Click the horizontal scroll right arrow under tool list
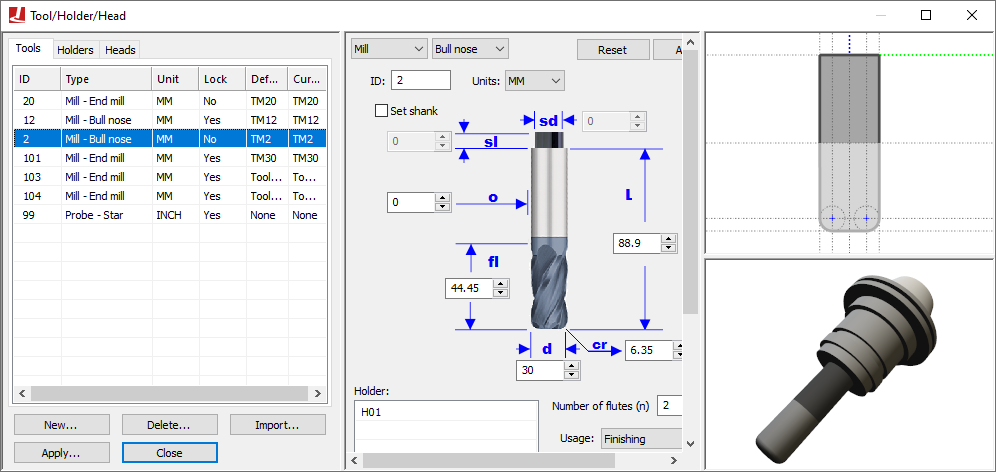 [x=318, y=394]
